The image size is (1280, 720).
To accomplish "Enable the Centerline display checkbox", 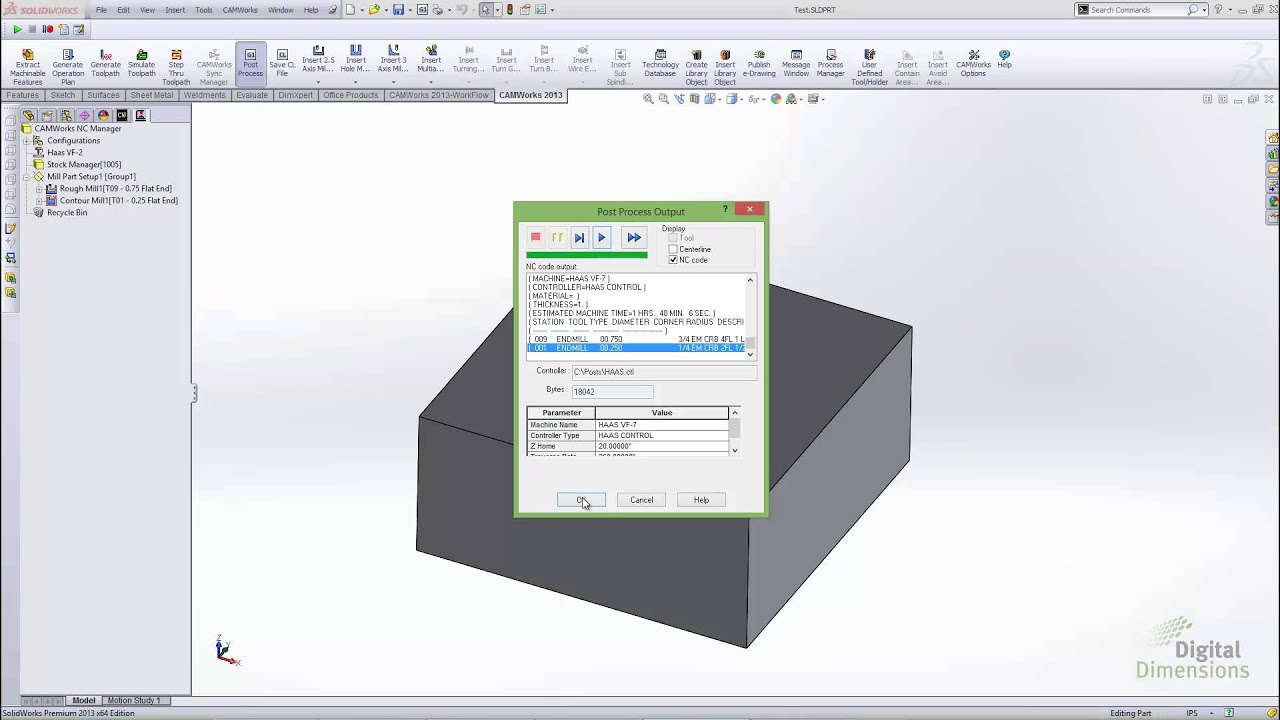I will 673,249.
